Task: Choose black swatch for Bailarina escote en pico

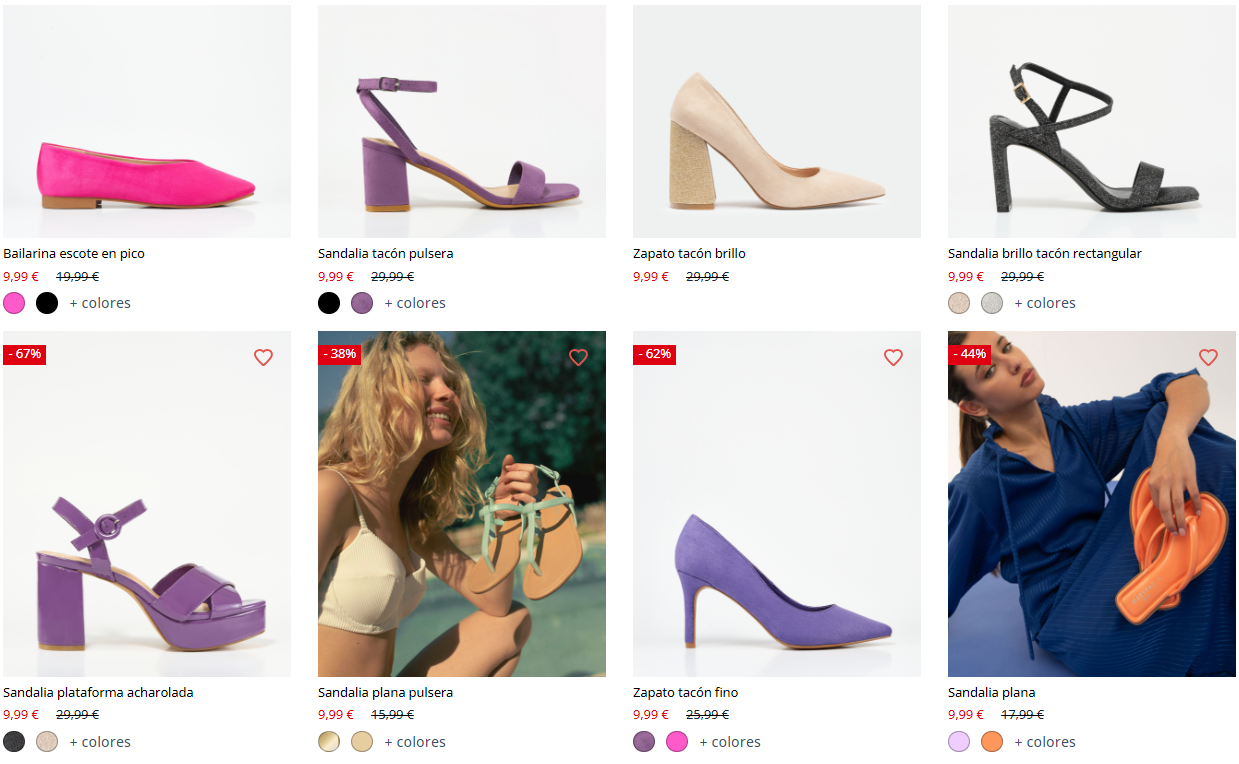Action: (47, 303)
